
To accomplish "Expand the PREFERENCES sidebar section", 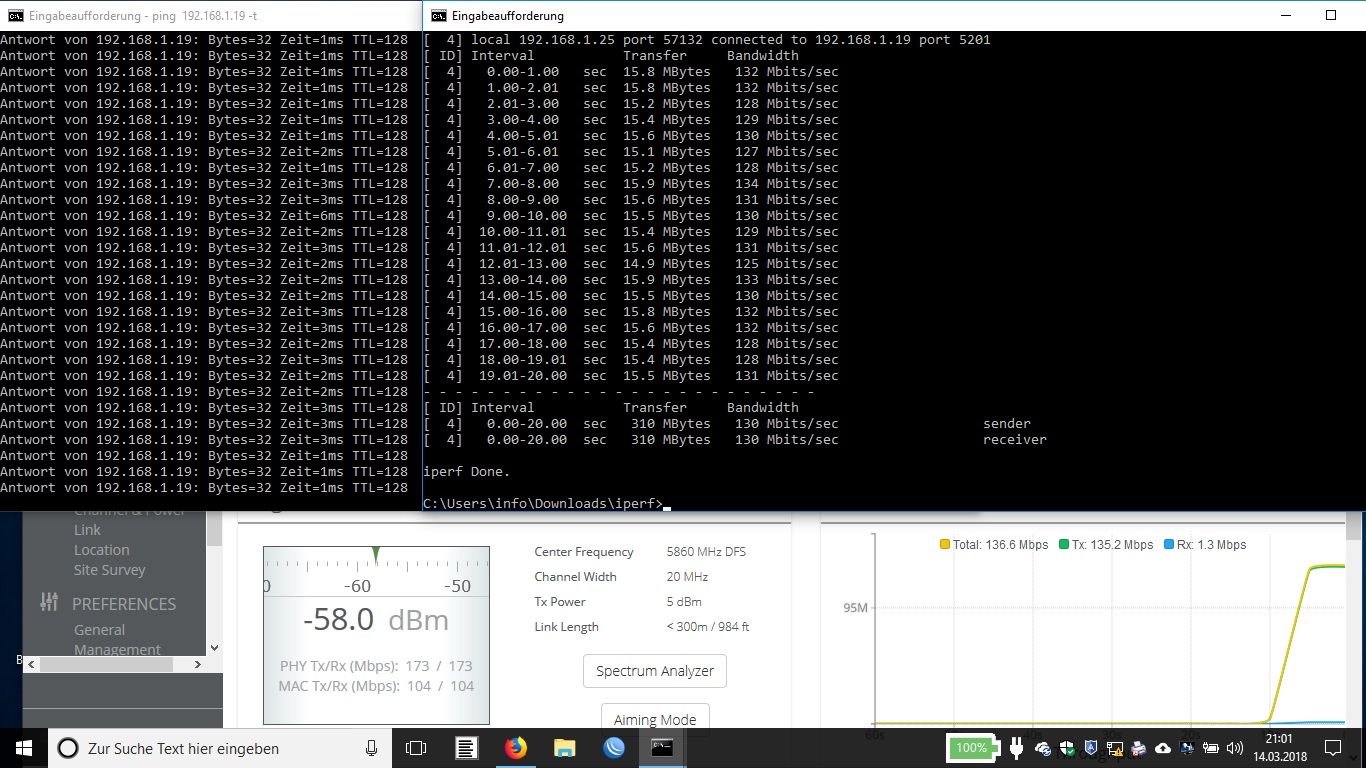I will click(x=124, y=604).
